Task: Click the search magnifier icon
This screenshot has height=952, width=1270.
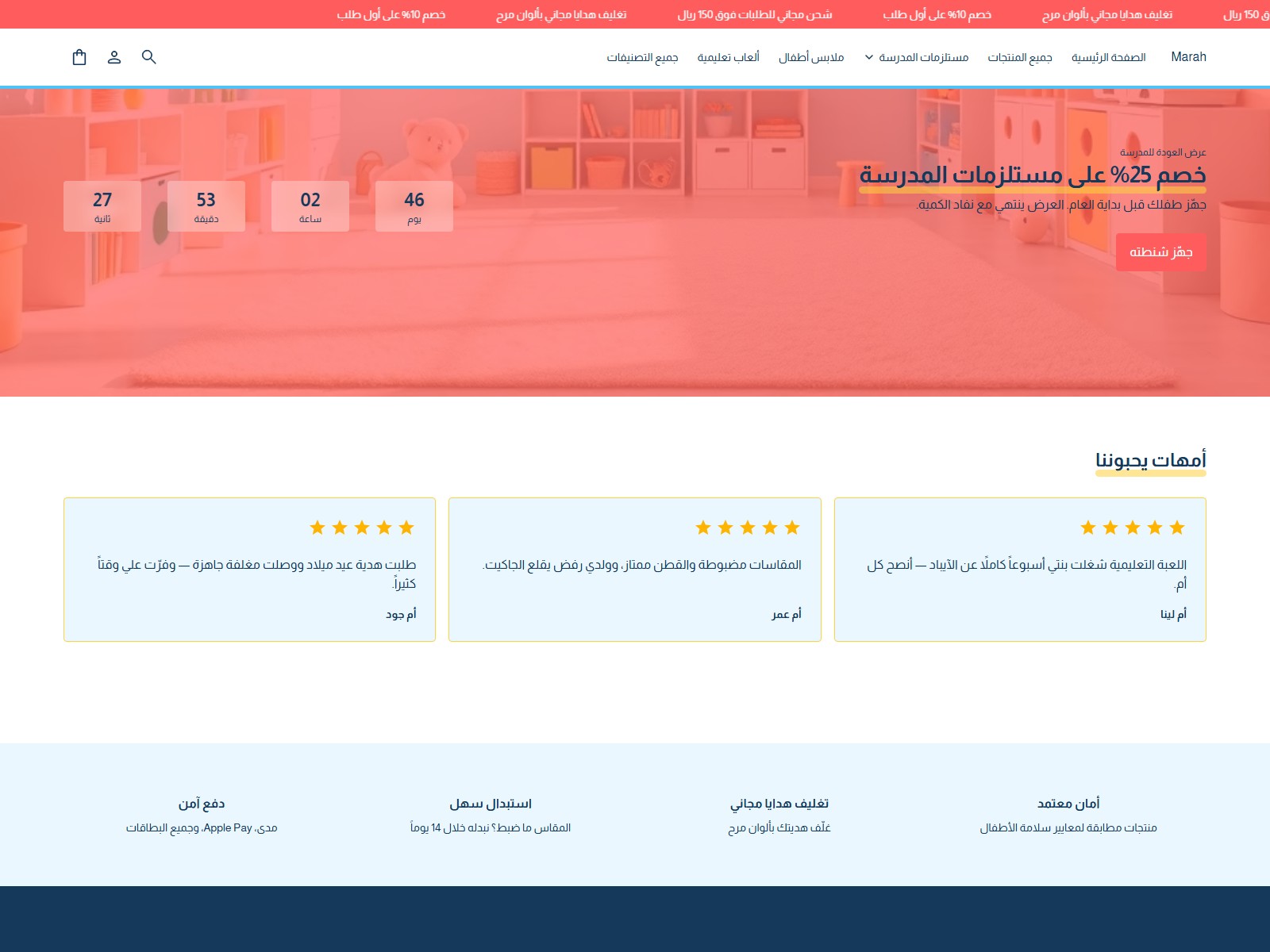Action: [149, 57]
